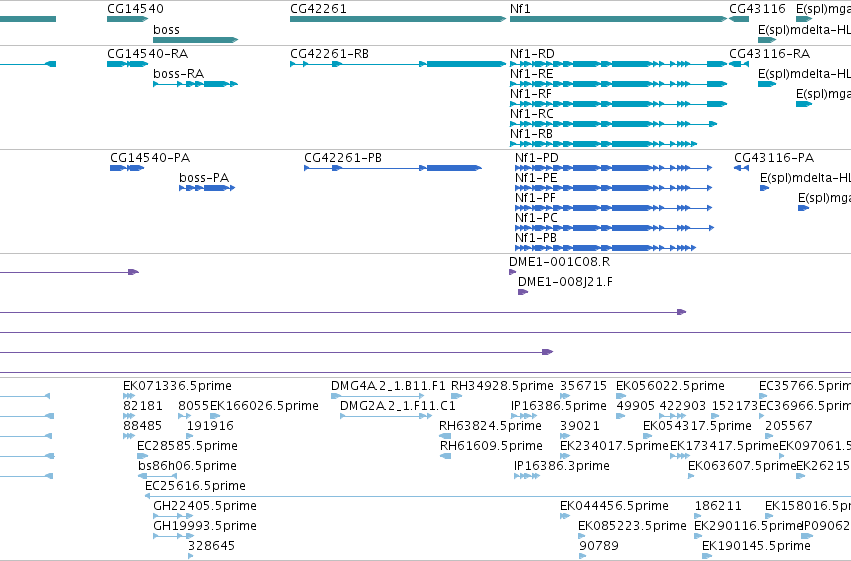
Task: Open the IP16386.5prime EST label
Action: (559, 406)
